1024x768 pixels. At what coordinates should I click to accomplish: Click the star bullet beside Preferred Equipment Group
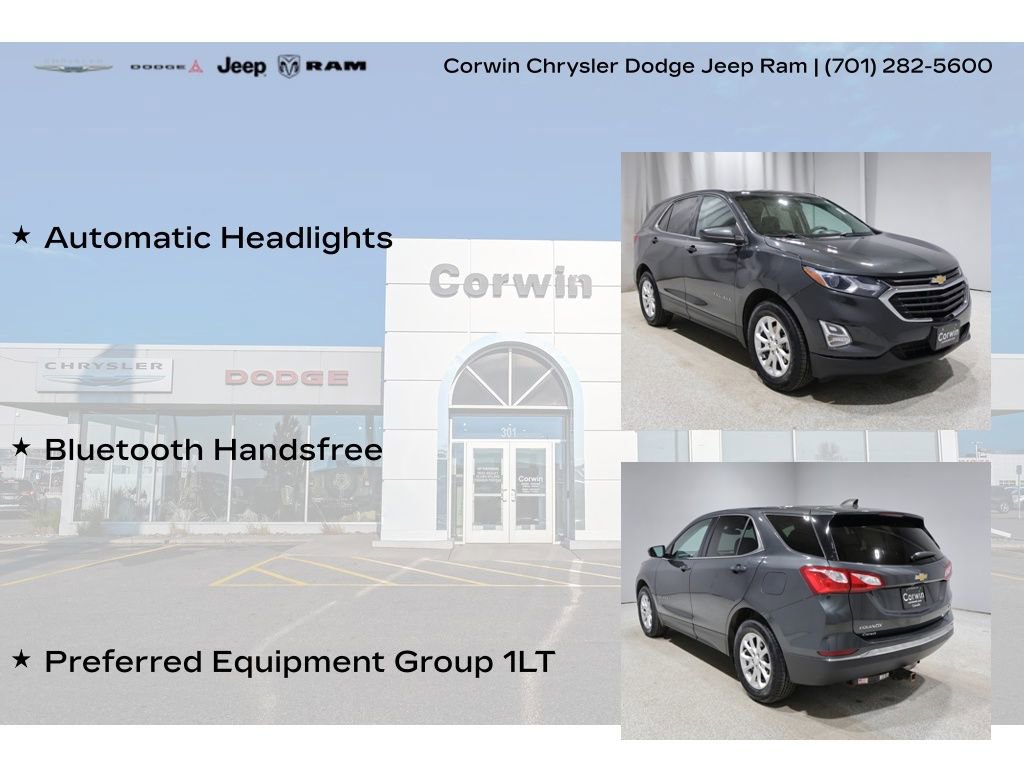point(22,659)
